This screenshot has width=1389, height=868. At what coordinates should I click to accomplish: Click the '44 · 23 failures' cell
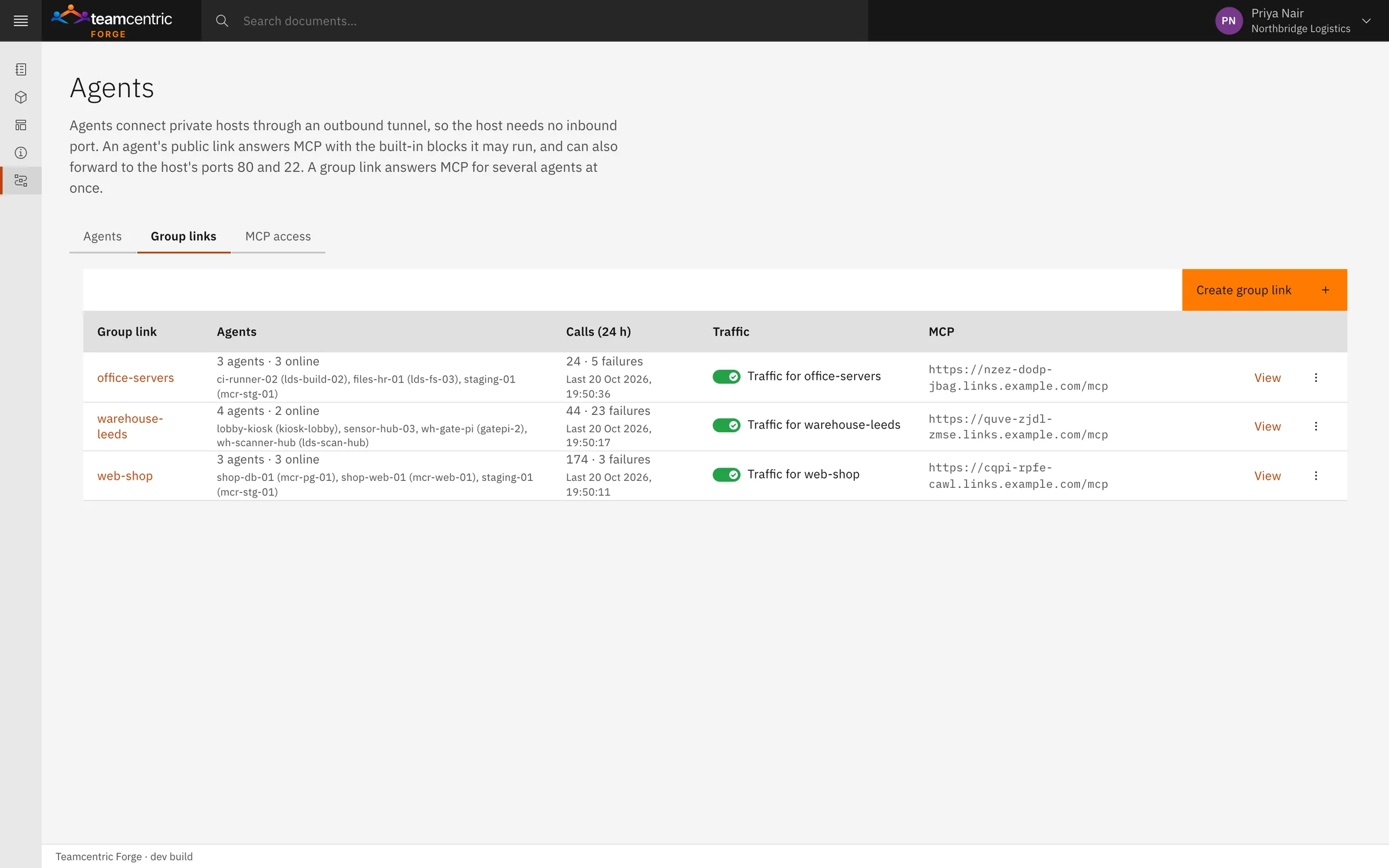coord(608,411)
